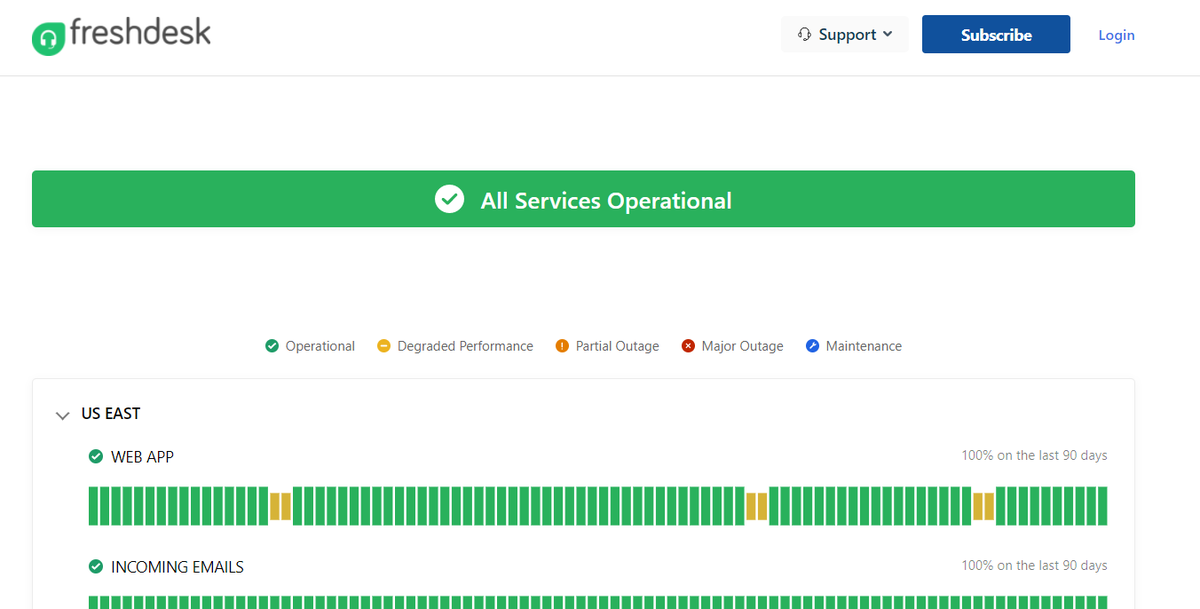The image size is (1200, 609).
Task: Click the red Major Outage legend icon
Action: point(688,346)
